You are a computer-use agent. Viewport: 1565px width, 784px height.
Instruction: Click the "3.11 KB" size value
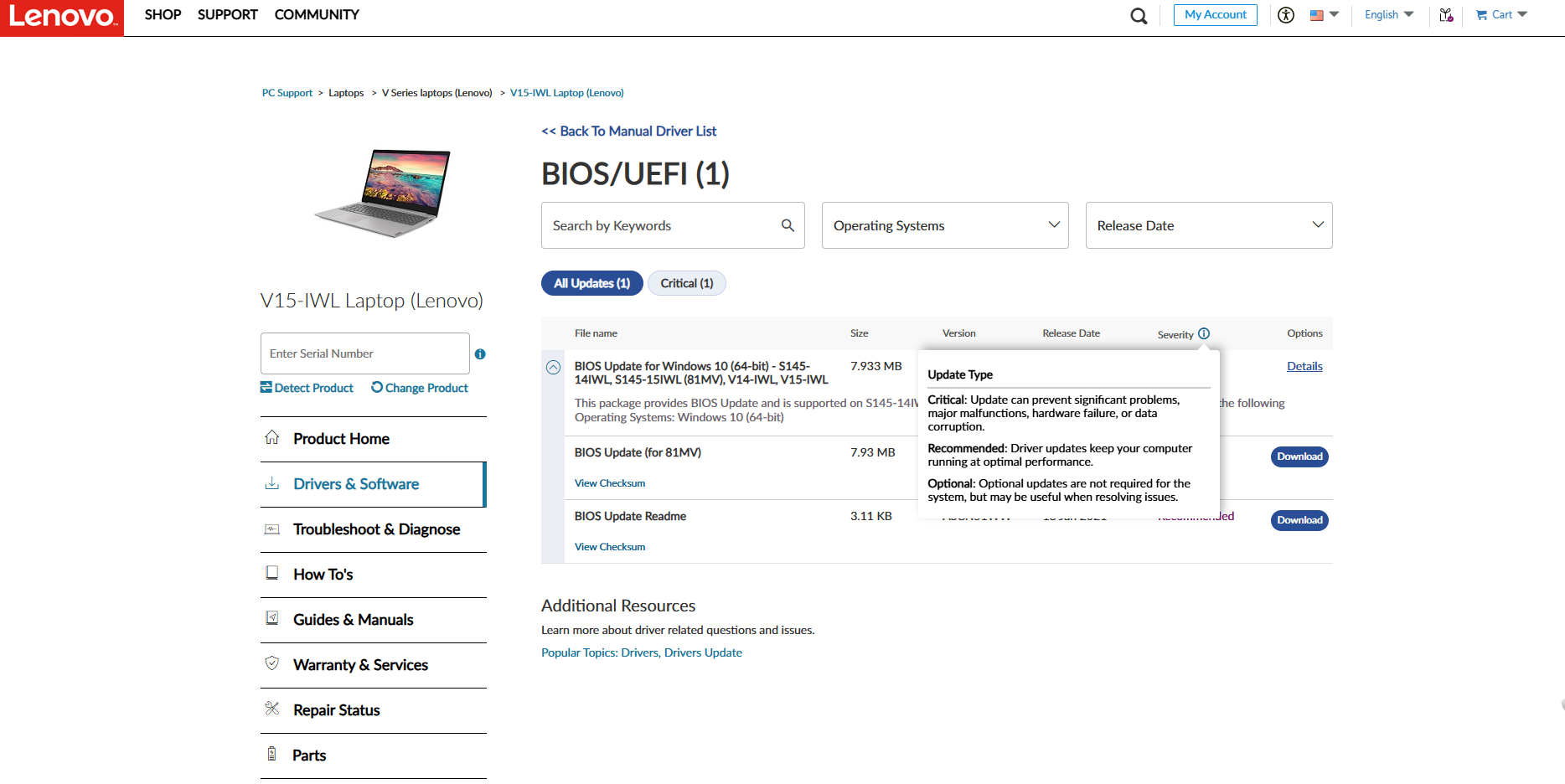pos(871,516)
